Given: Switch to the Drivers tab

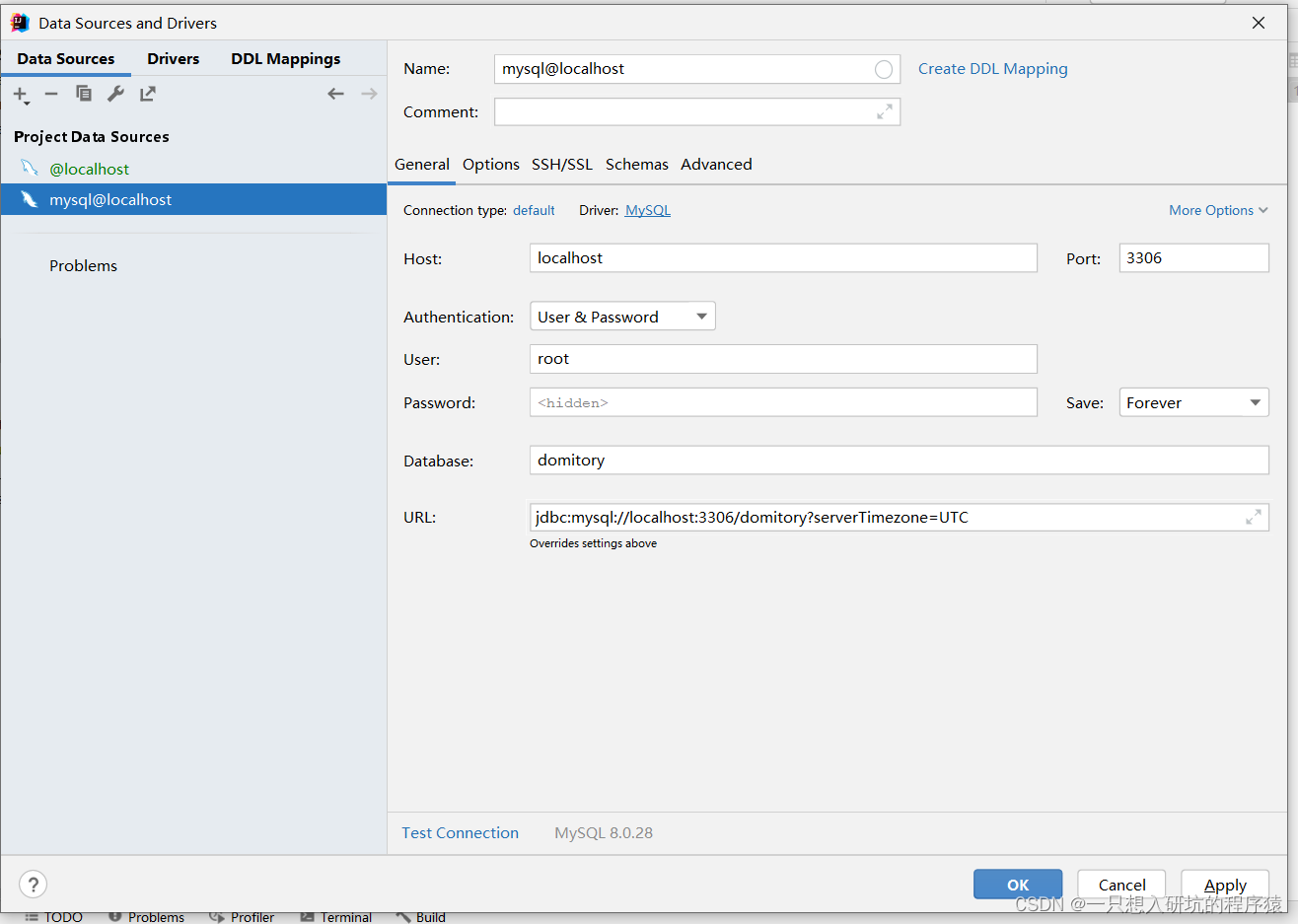Looking at the screenshot, I should click(174, 59).
